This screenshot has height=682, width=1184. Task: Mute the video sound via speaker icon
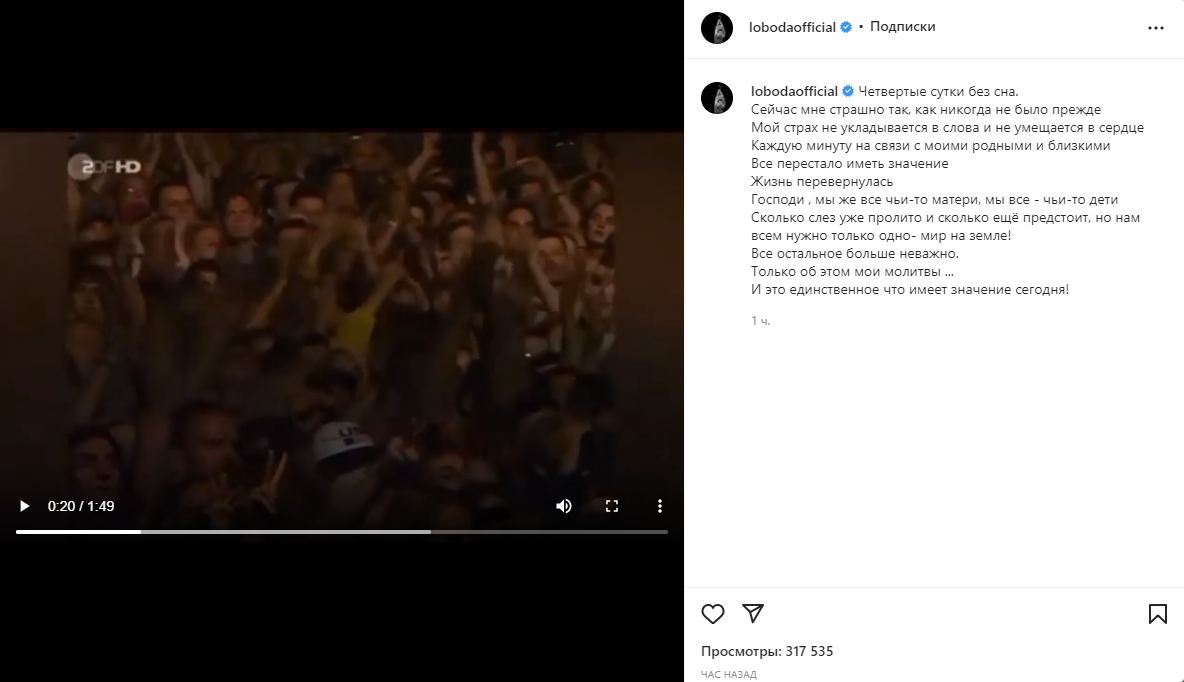(563, 506)
